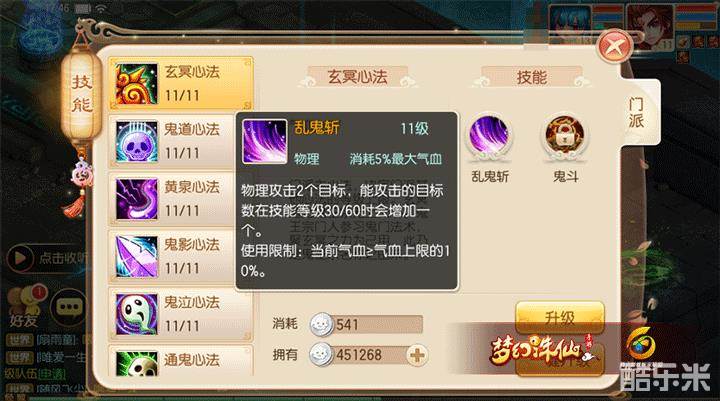Click the 拥有 silver amount field
Image resolution: width=720 pixels, height=401 pixels.
coord(368,355)
